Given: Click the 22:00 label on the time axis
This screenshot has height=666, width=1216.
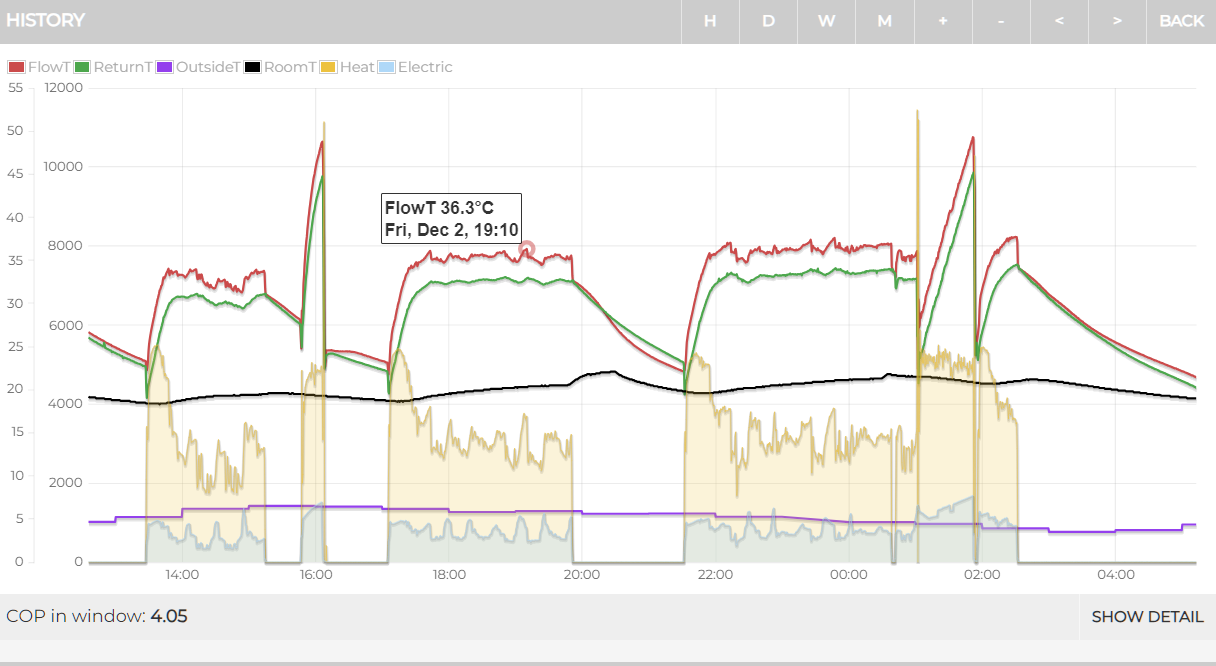Looking at the screenshot, I should click(x=715, y=574).
